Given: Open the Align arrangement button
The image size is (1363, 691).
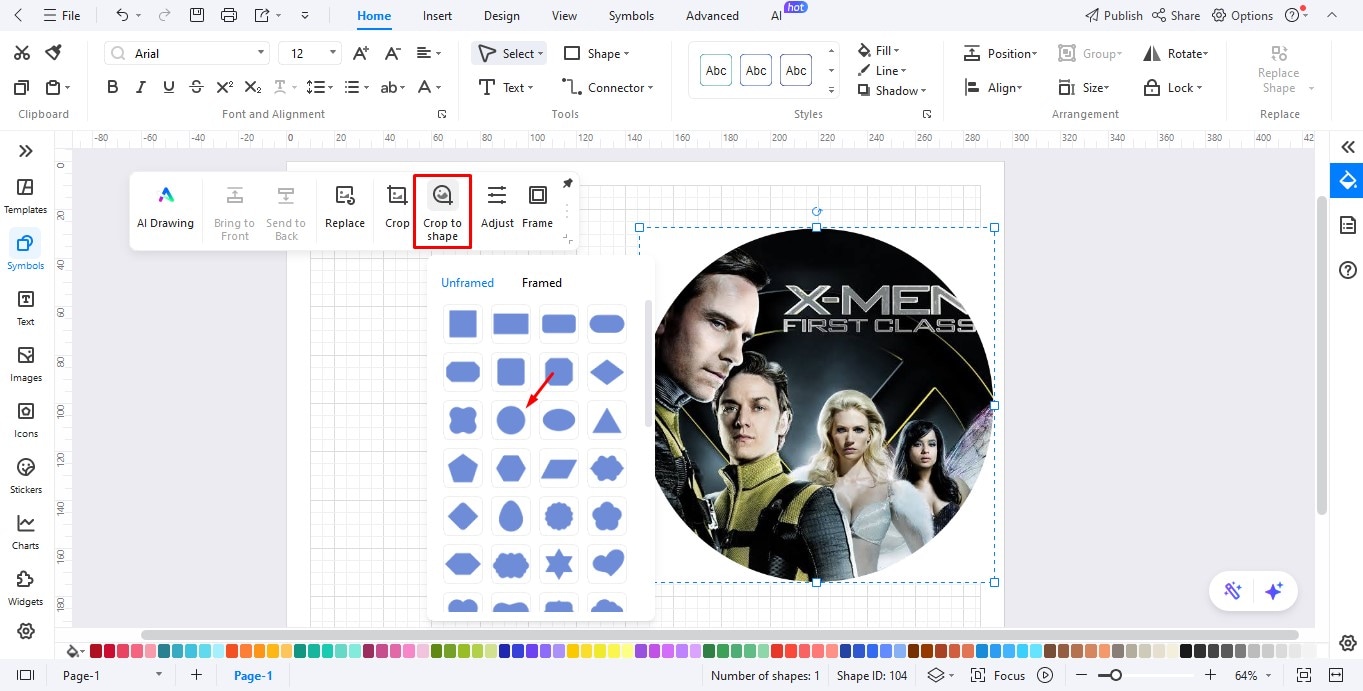Looking at the screenshot, I should tap(993, 87).
